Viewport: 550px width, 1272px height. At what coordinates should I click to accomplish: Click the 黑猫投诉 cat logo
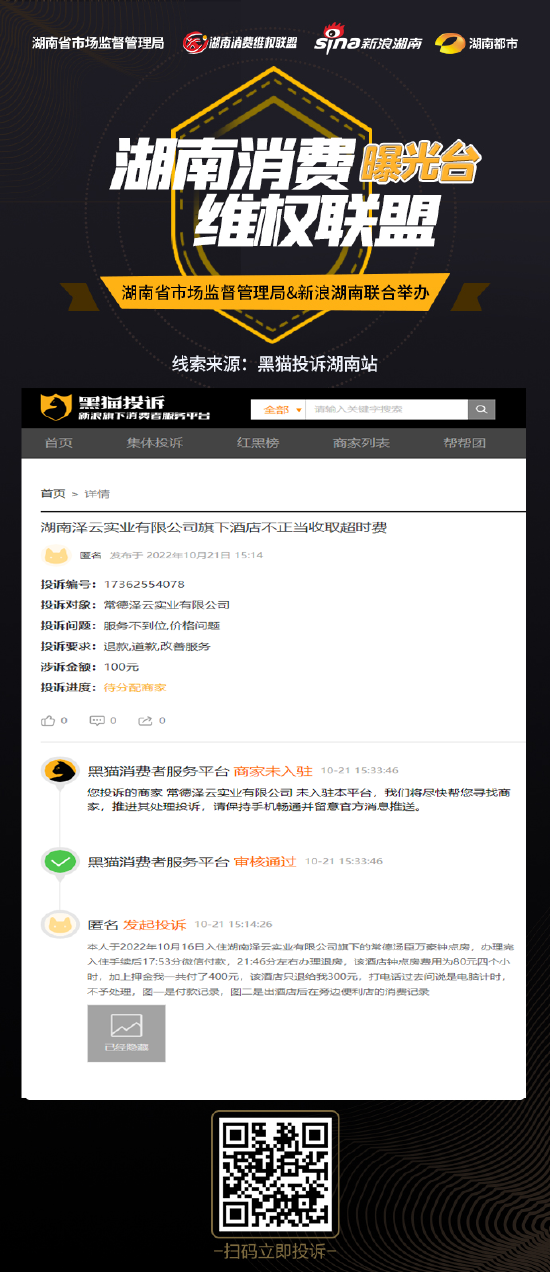tap(55, 407)
